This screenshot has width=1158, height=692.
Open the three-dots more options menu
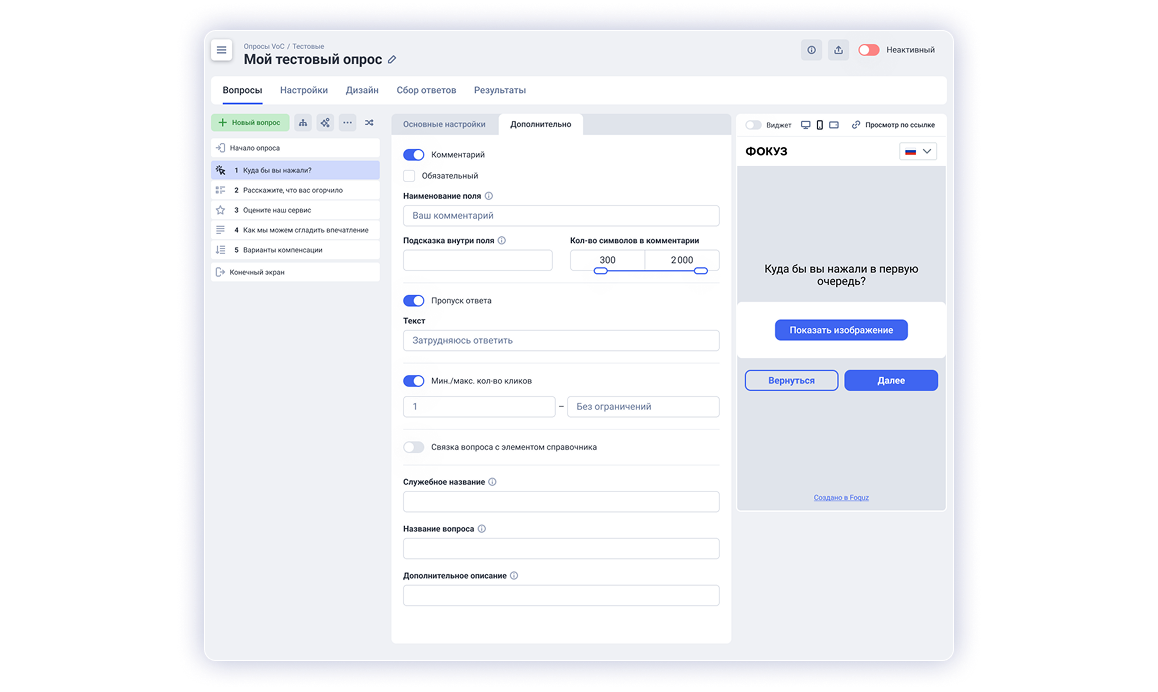coord(347,123)
